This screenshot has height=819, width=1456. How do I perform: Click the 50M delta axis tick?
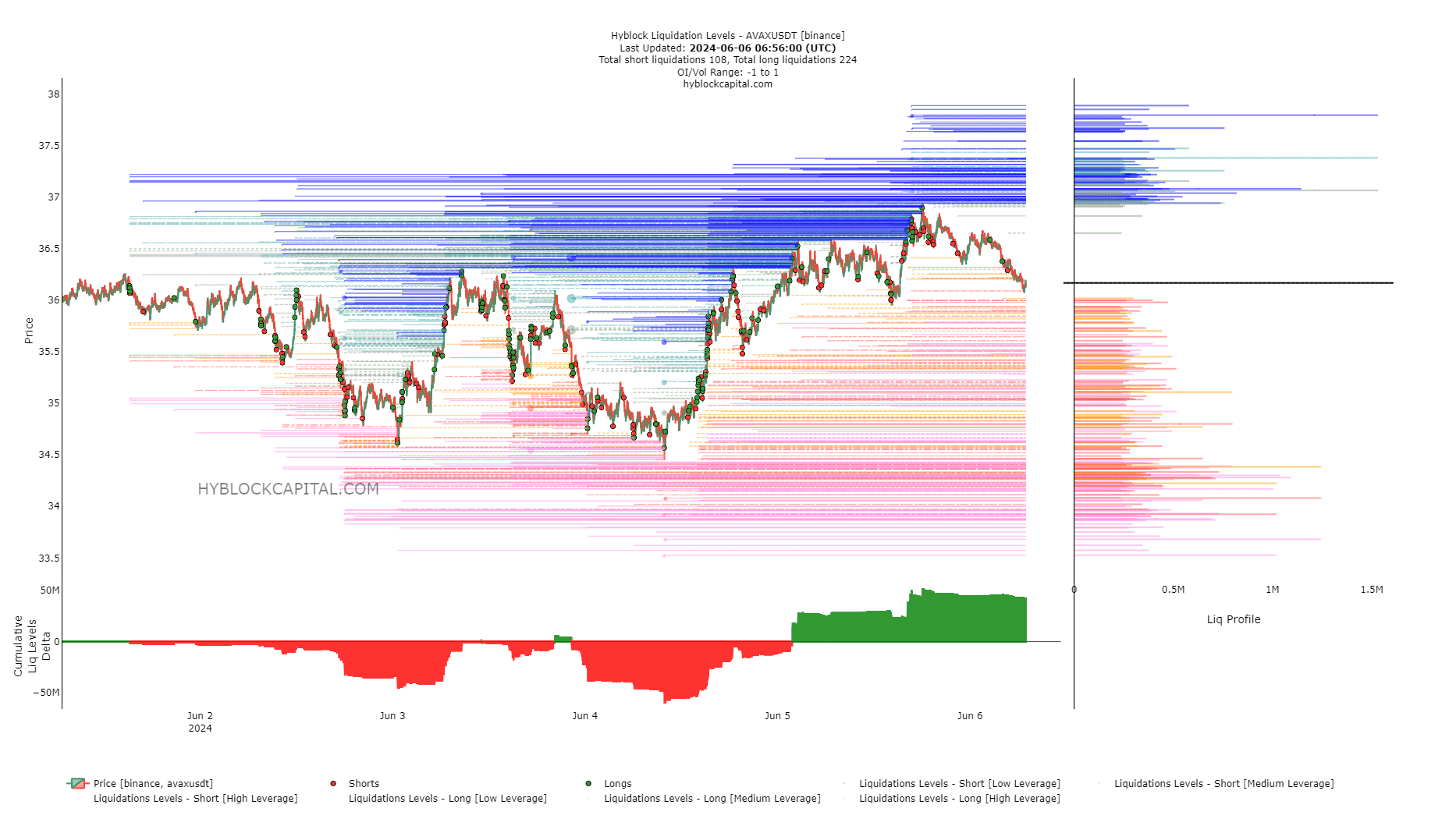pyautogui.click(x=50, y=590)
